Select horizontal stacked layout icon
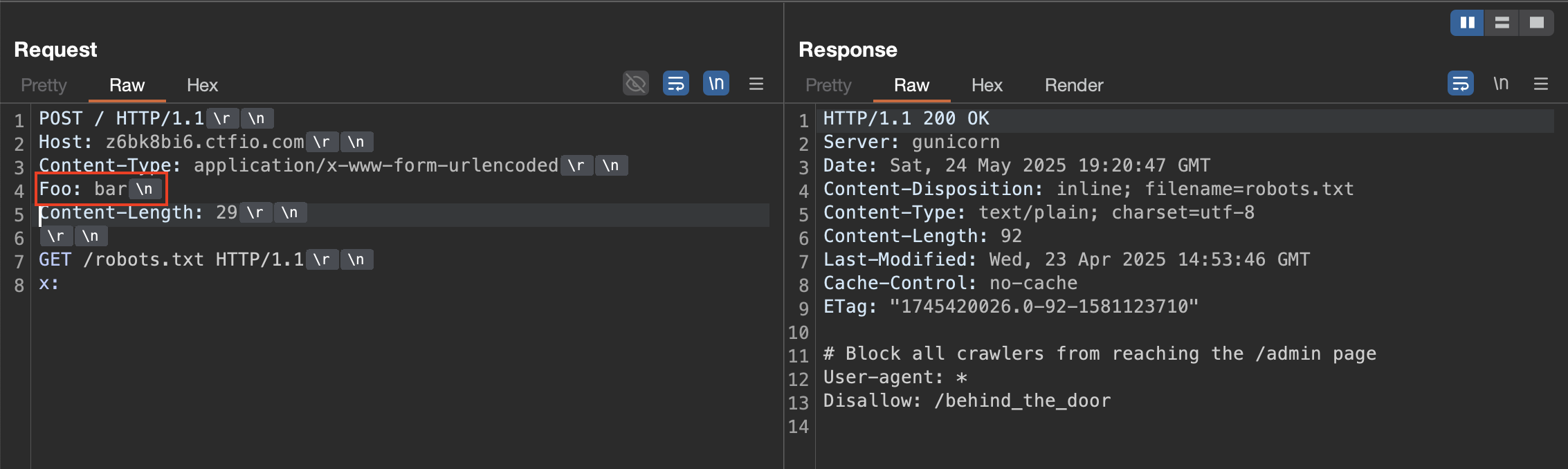This screenshot has height=469, width=1568. tap(1502, 23)
